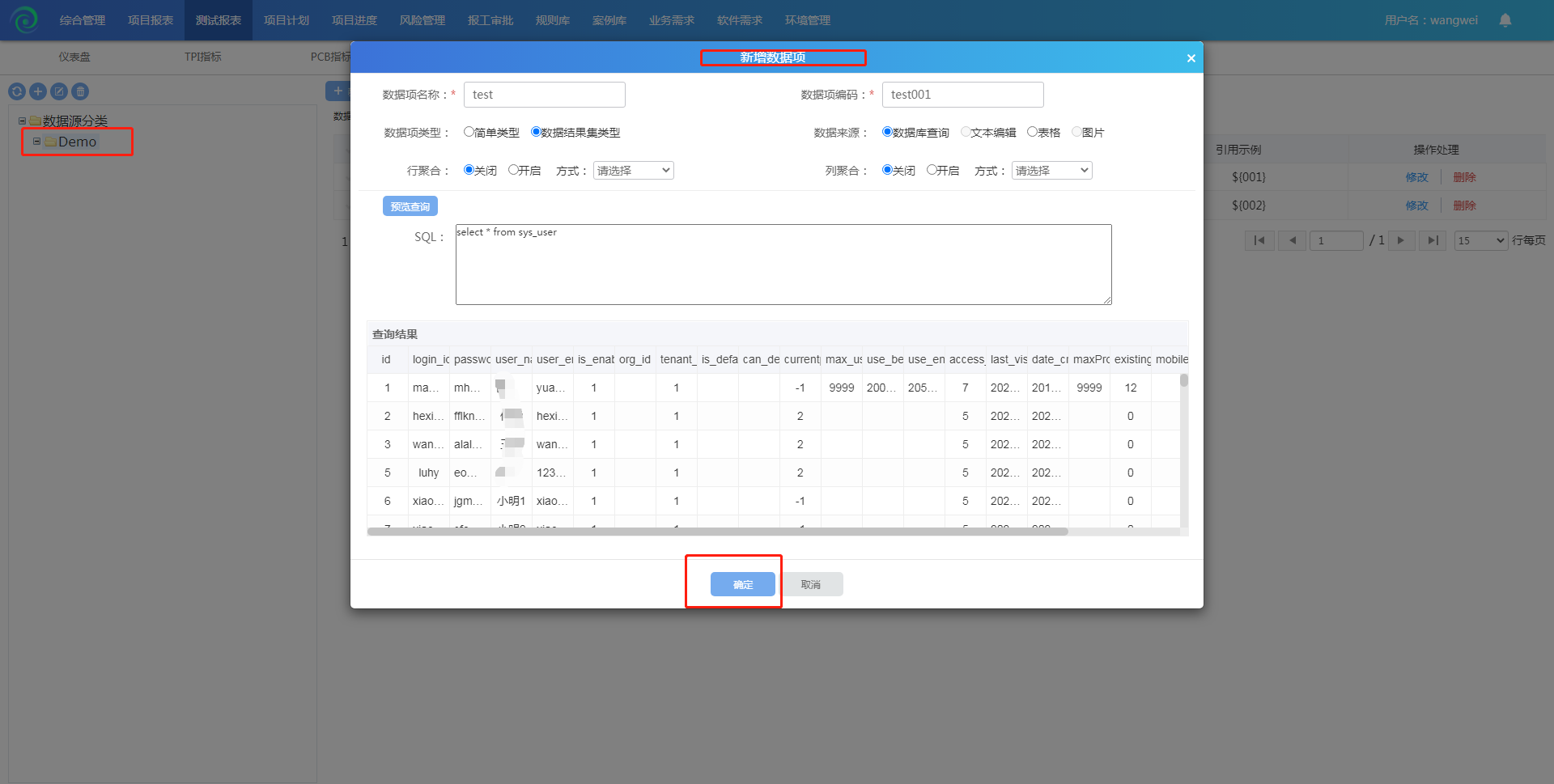Click the edit category pencil icon
Image resolution: width=1554 pixels, height=784 pixels.
click(x=59, y=91)
